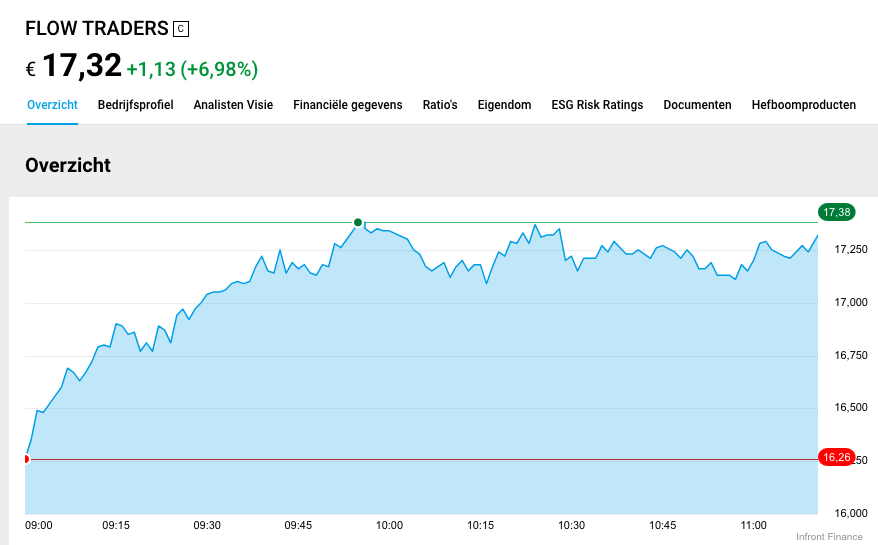The image size is (878, 545).
Task: Click the 16,750 price axis label
Action: [x=851, y=356]
